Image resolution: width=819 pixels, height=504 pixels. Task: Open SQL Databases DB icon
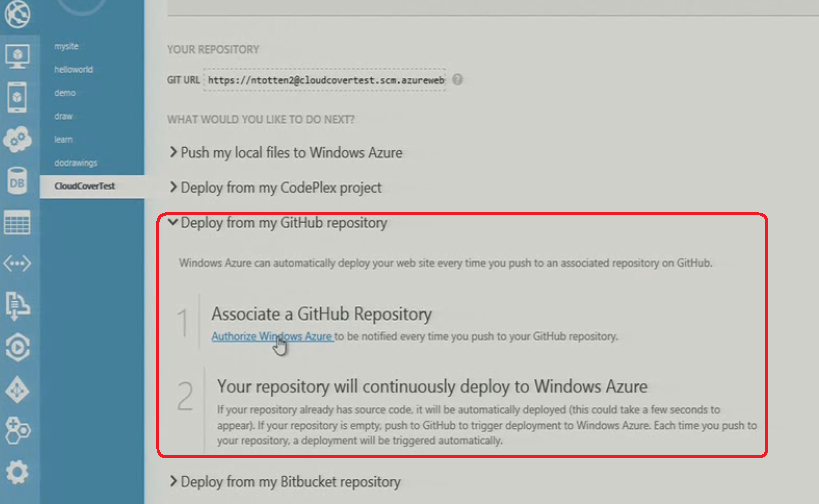click(17, 181)
